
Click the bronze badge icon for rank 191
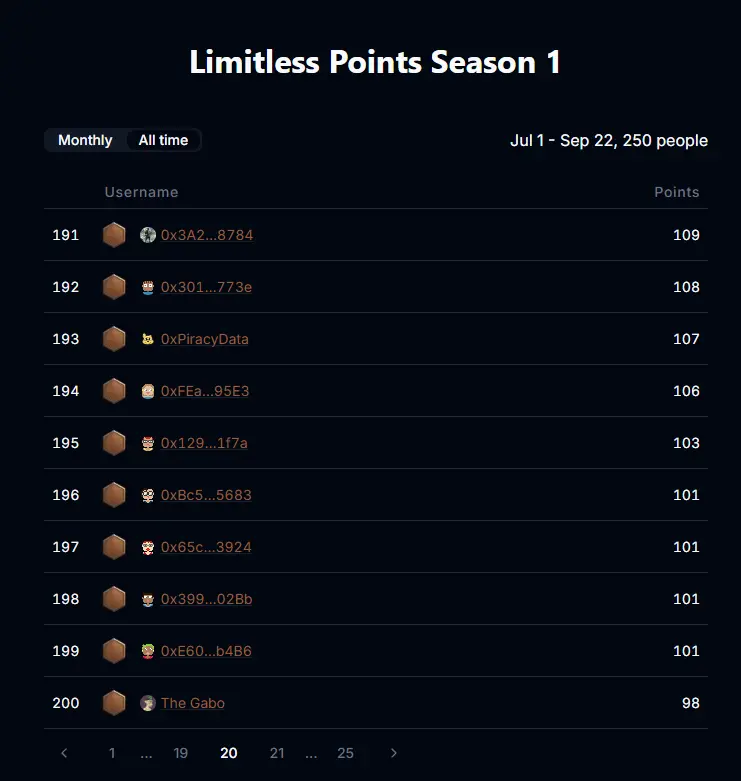(x=114, y=235)
